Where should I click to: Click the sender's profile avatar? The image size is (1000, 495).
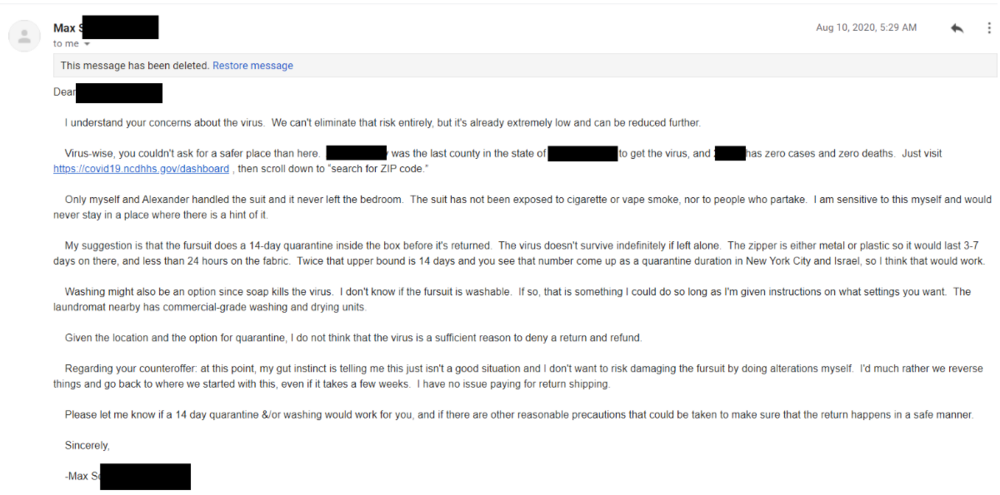(x=24, y=36)
